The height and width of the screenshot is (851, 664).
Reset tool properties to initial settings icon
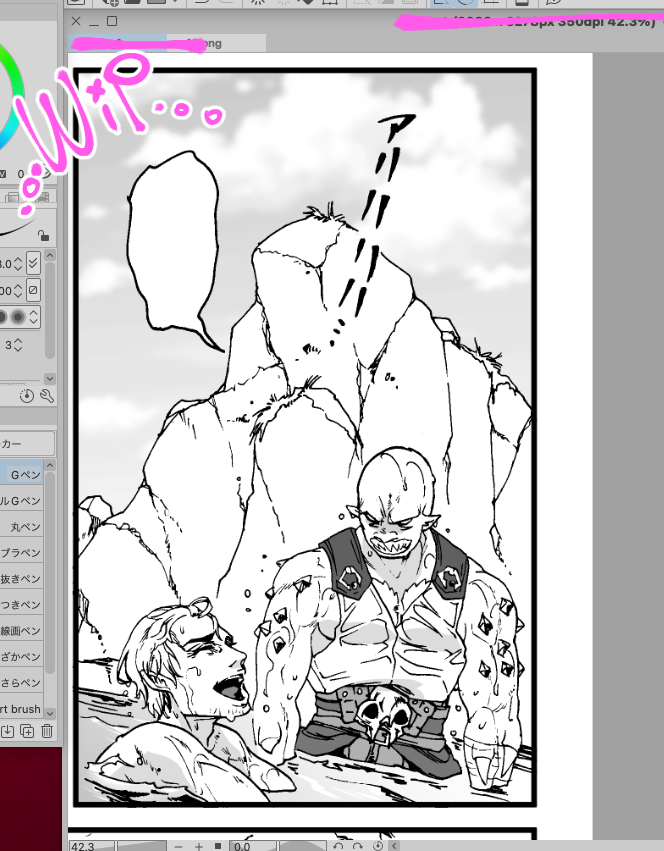pos(27,396)
